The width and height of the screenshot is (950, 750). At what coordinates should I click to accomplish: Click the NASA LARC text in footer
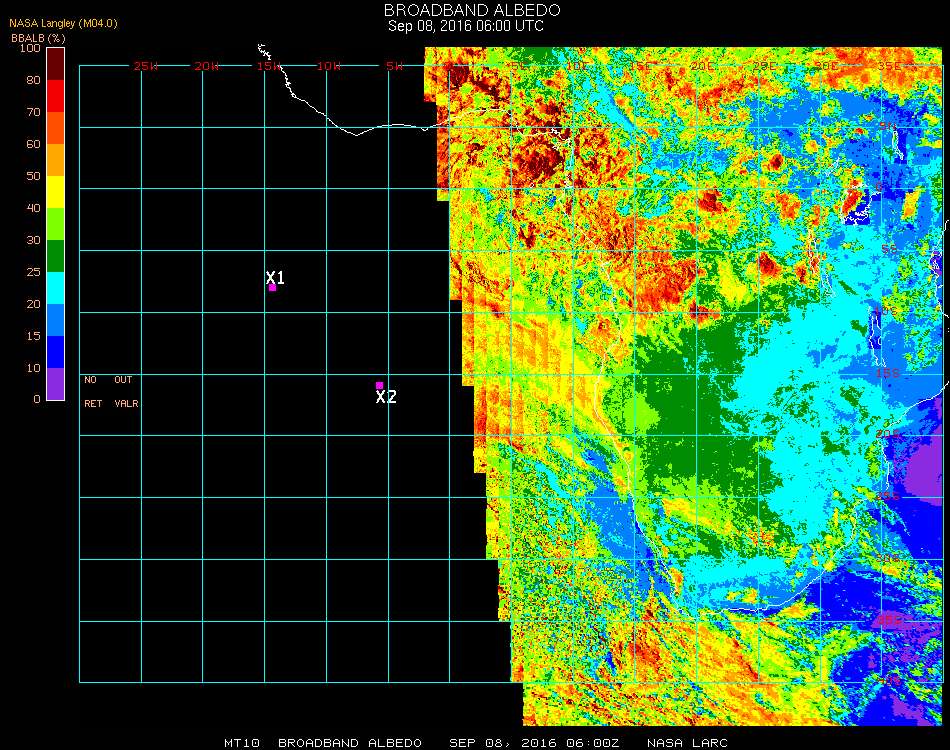[687, 743]
